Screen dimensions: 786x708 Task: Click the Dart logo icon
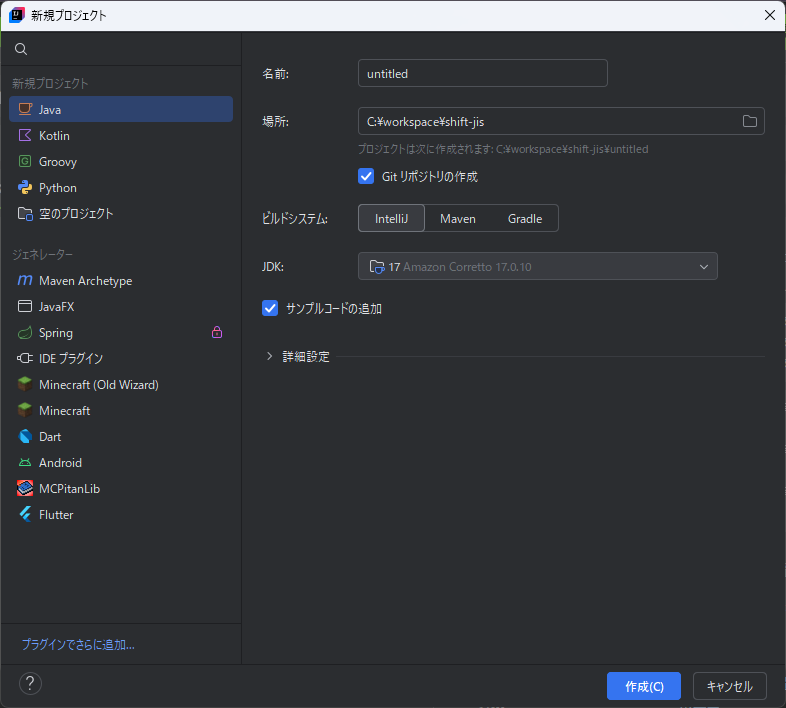point(25,436)
